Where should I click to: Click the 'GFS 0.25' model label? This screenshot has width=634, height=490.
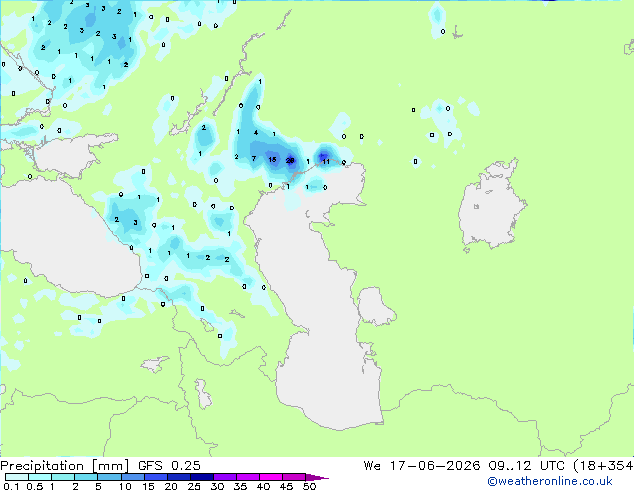coord(169,466)
